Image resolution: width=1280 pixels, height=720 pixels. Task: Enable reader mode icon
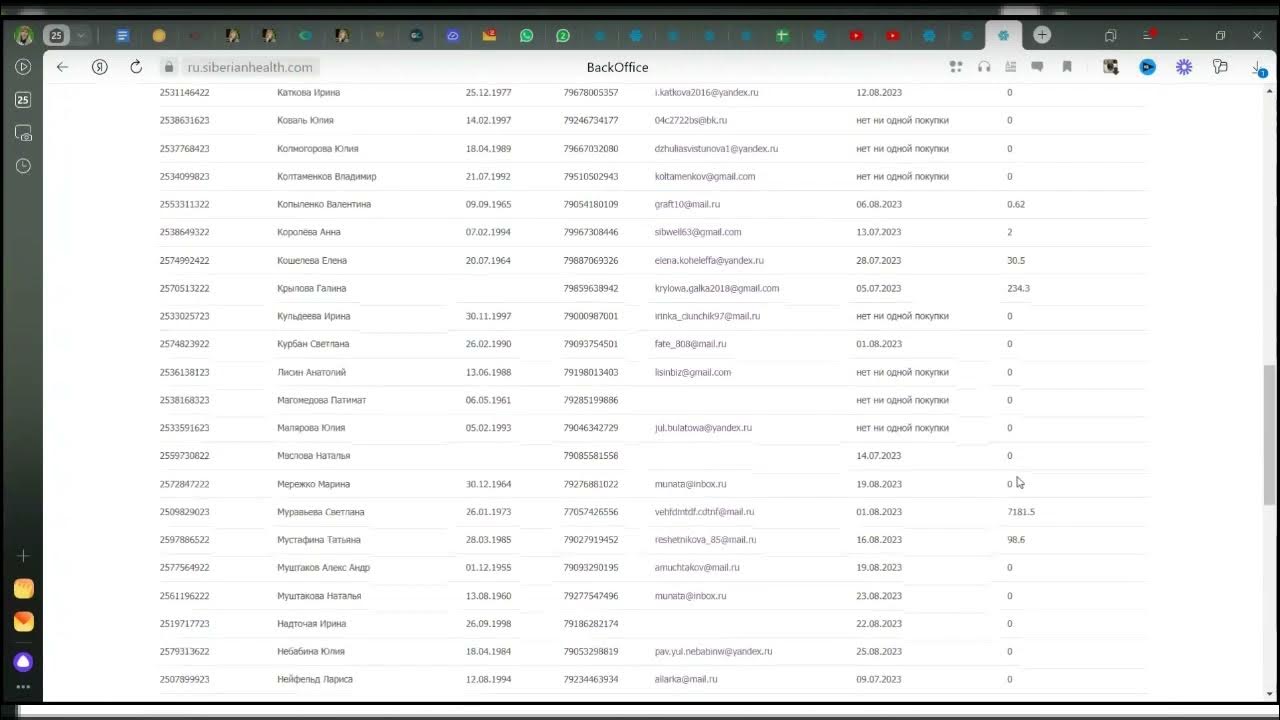[1011, 67]
